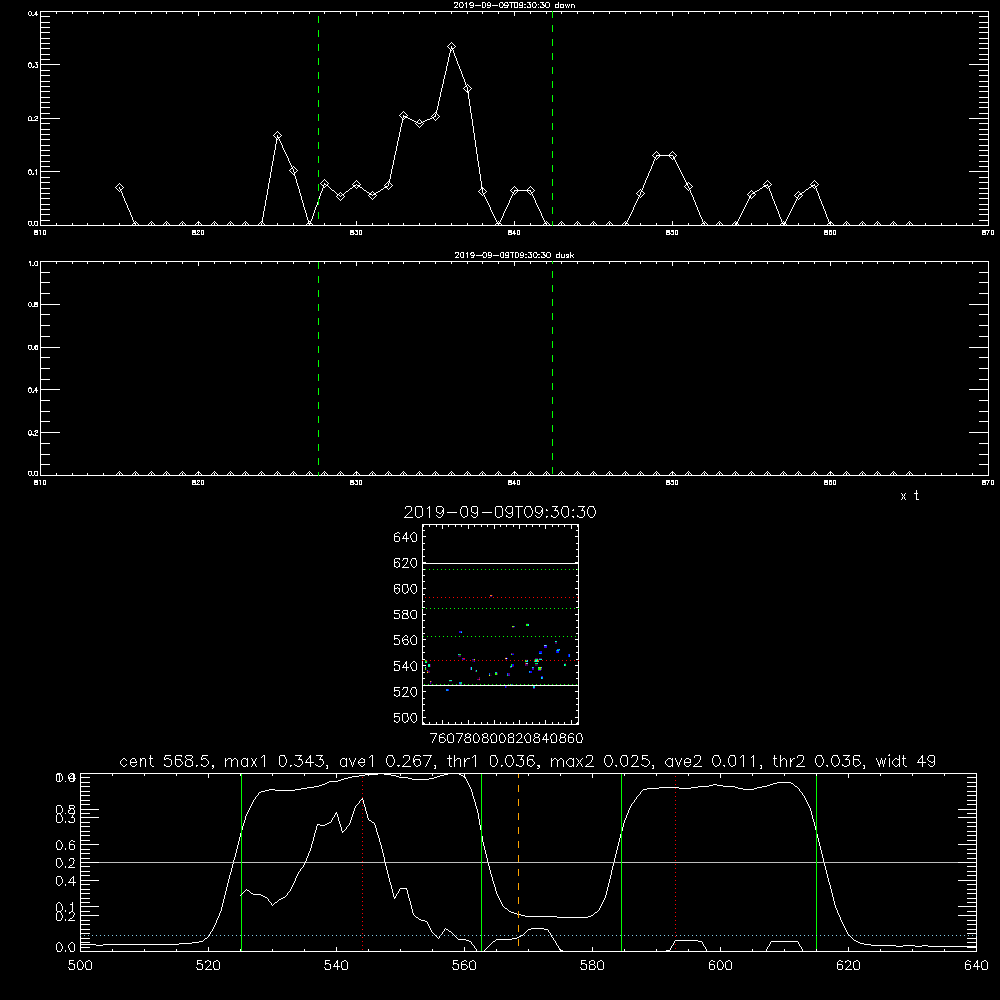Click the '540' x-axis label of bottom plot
The width and height of the screenshot is (1000, 1000).
point(336,965)
